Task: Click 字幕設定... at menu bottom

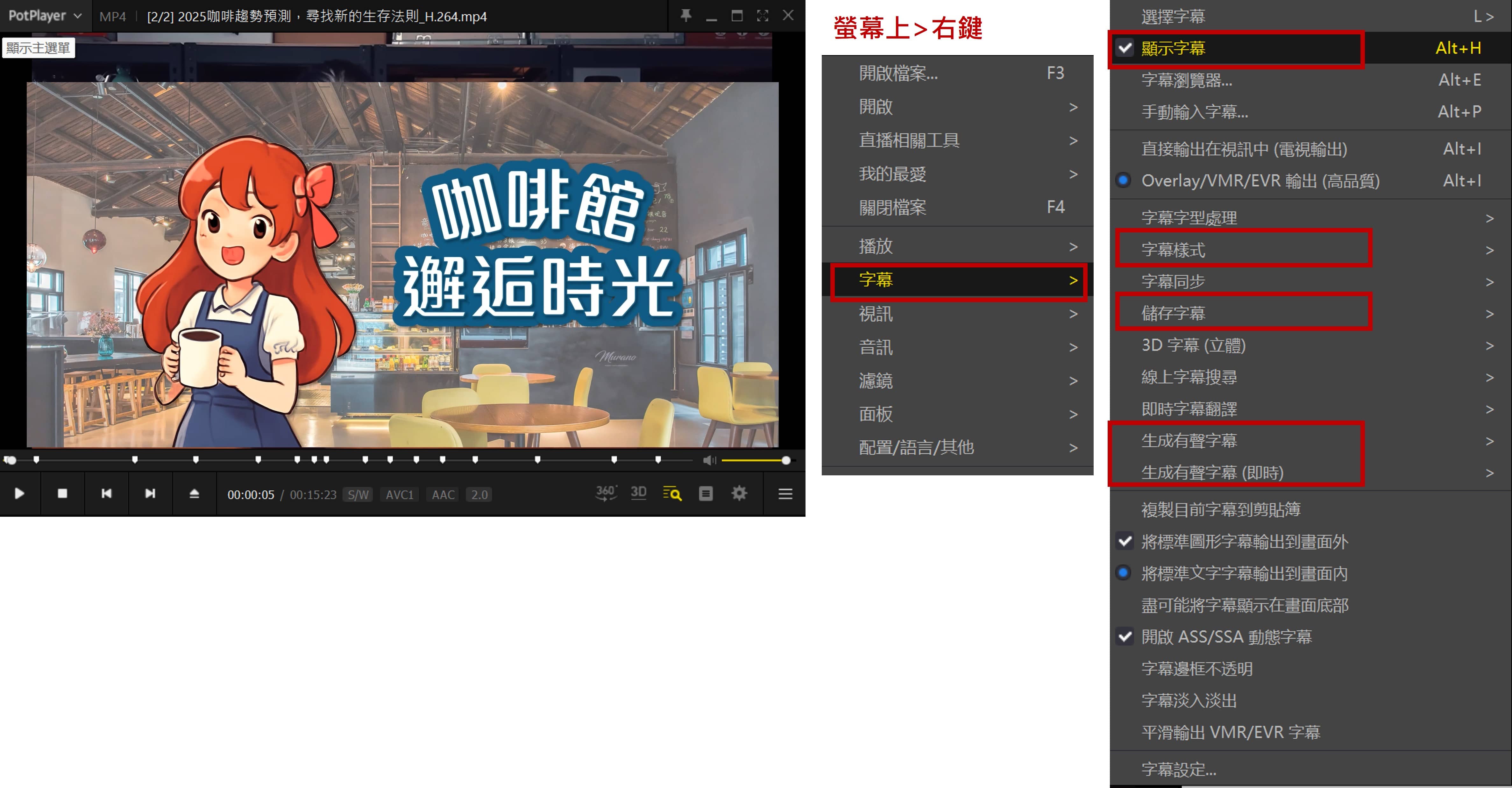Action: point(1179,769)
